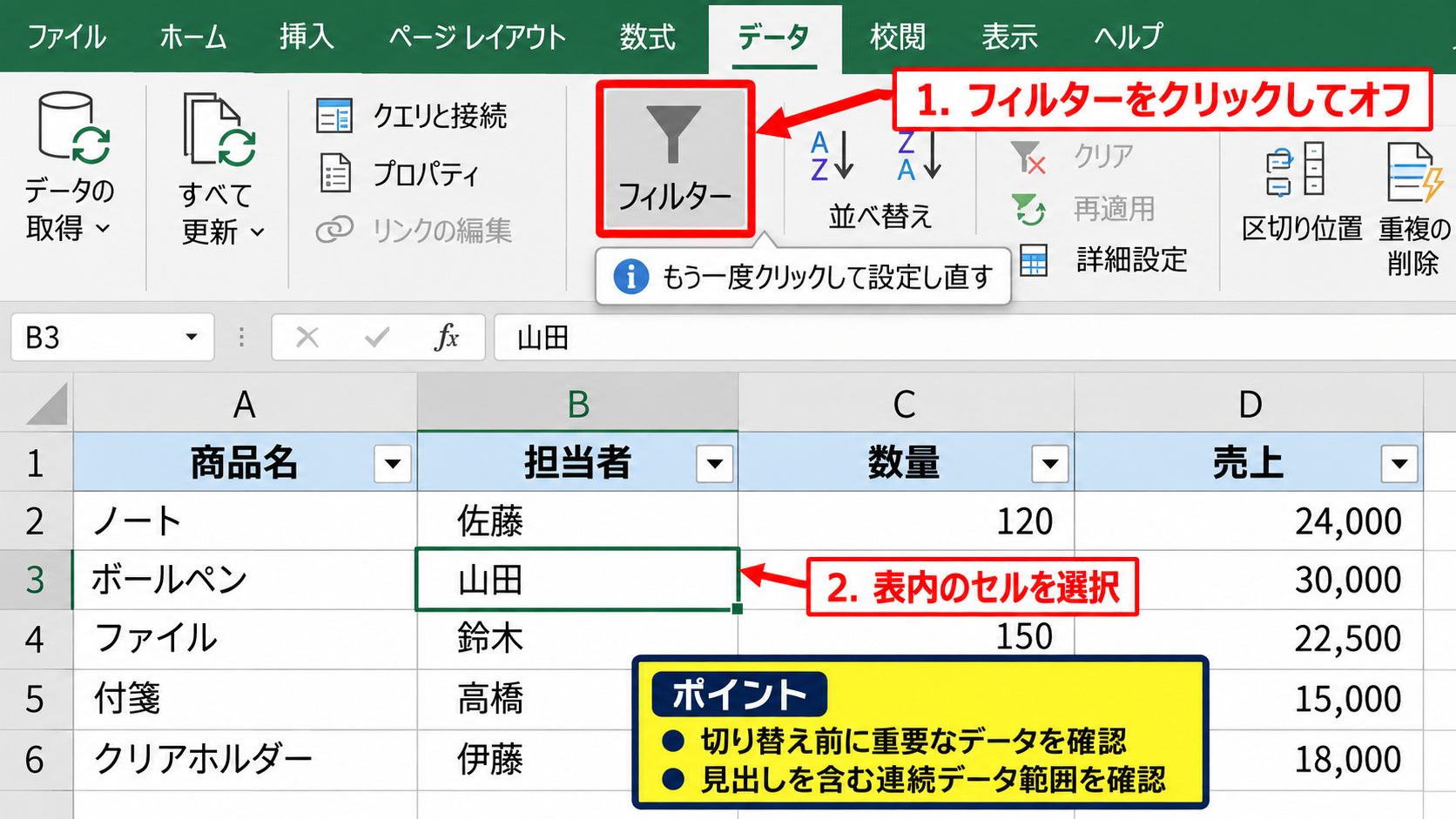Select row 5 header

tap(35, 699)
